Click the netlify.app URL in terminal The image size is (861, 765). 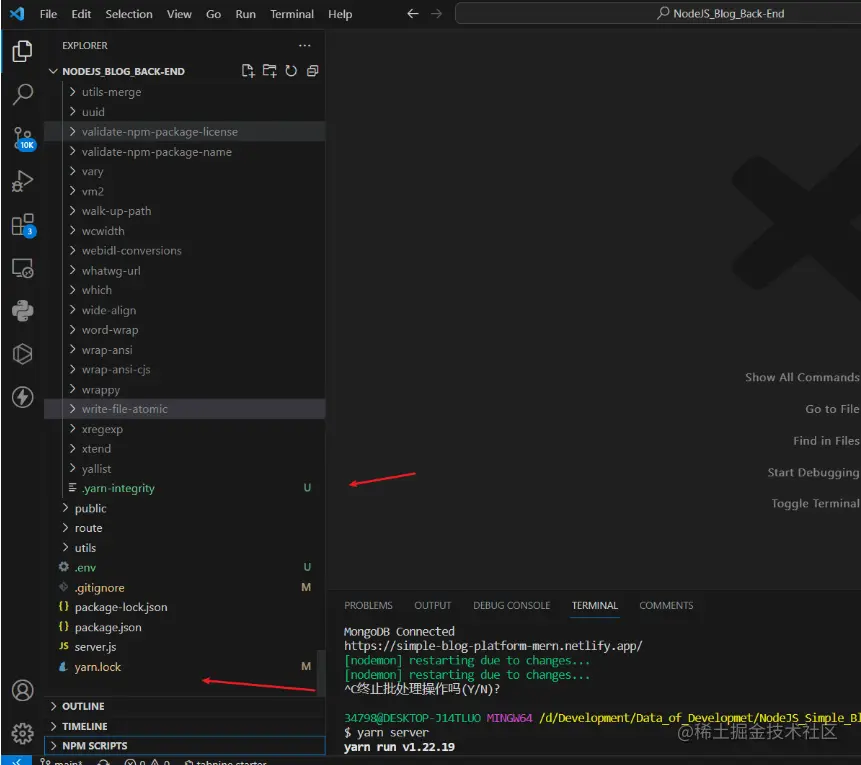493,646
